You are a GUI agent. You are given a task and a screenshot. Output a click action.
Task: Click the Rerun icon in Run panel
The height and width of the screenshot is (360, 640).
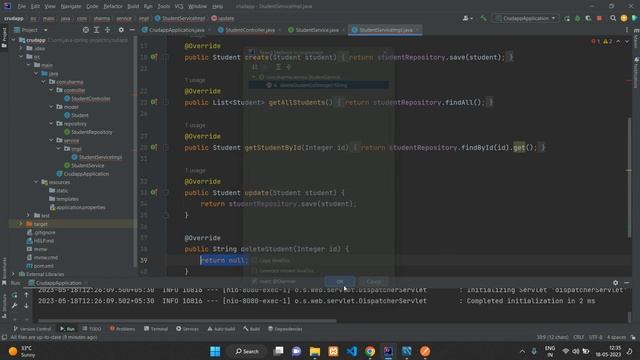15,295
